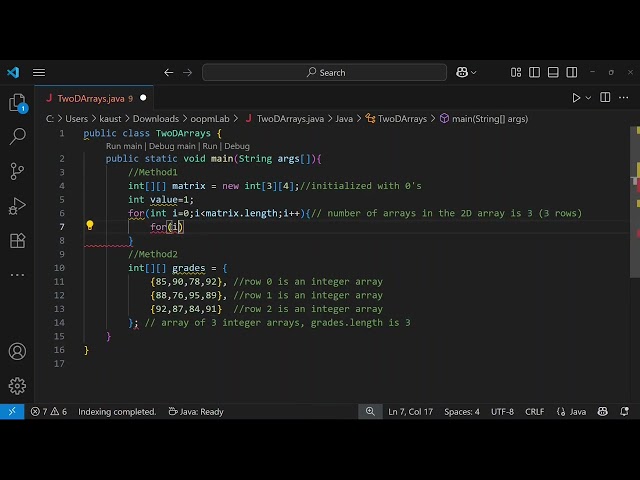Click the unsaved dot on TwoDArrays.java tab
Screen dimensions: 640x480
143,98
